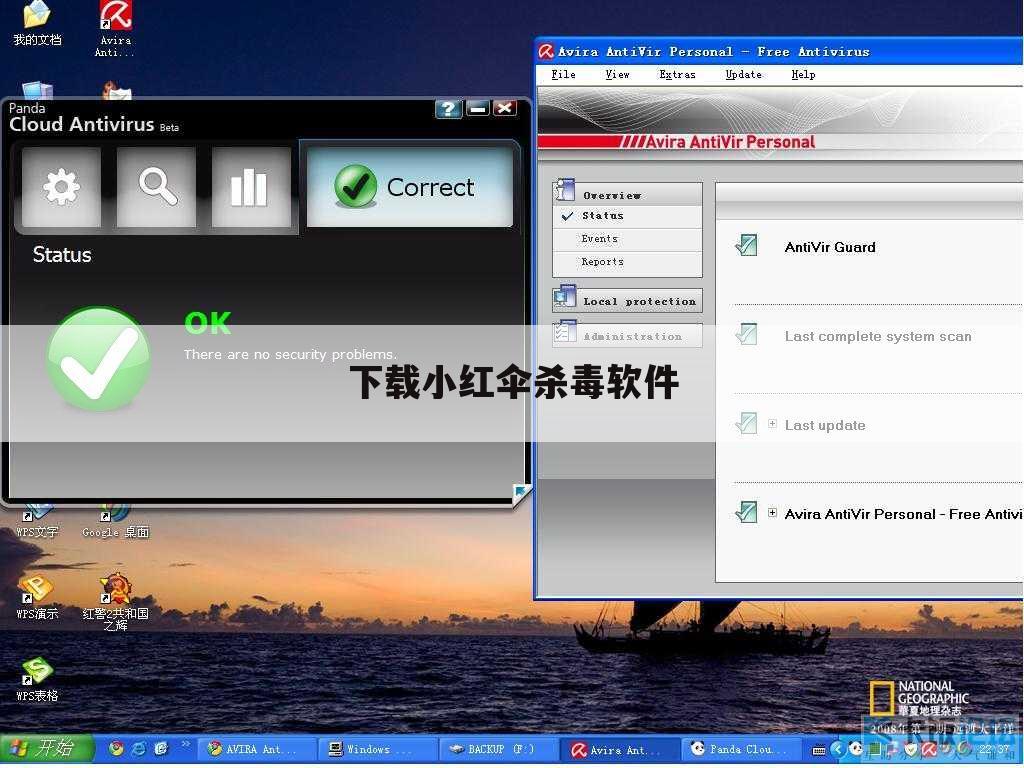Screen dimensions: 1024x768
Task: Click Last complete system scan label
Action: 878,336
